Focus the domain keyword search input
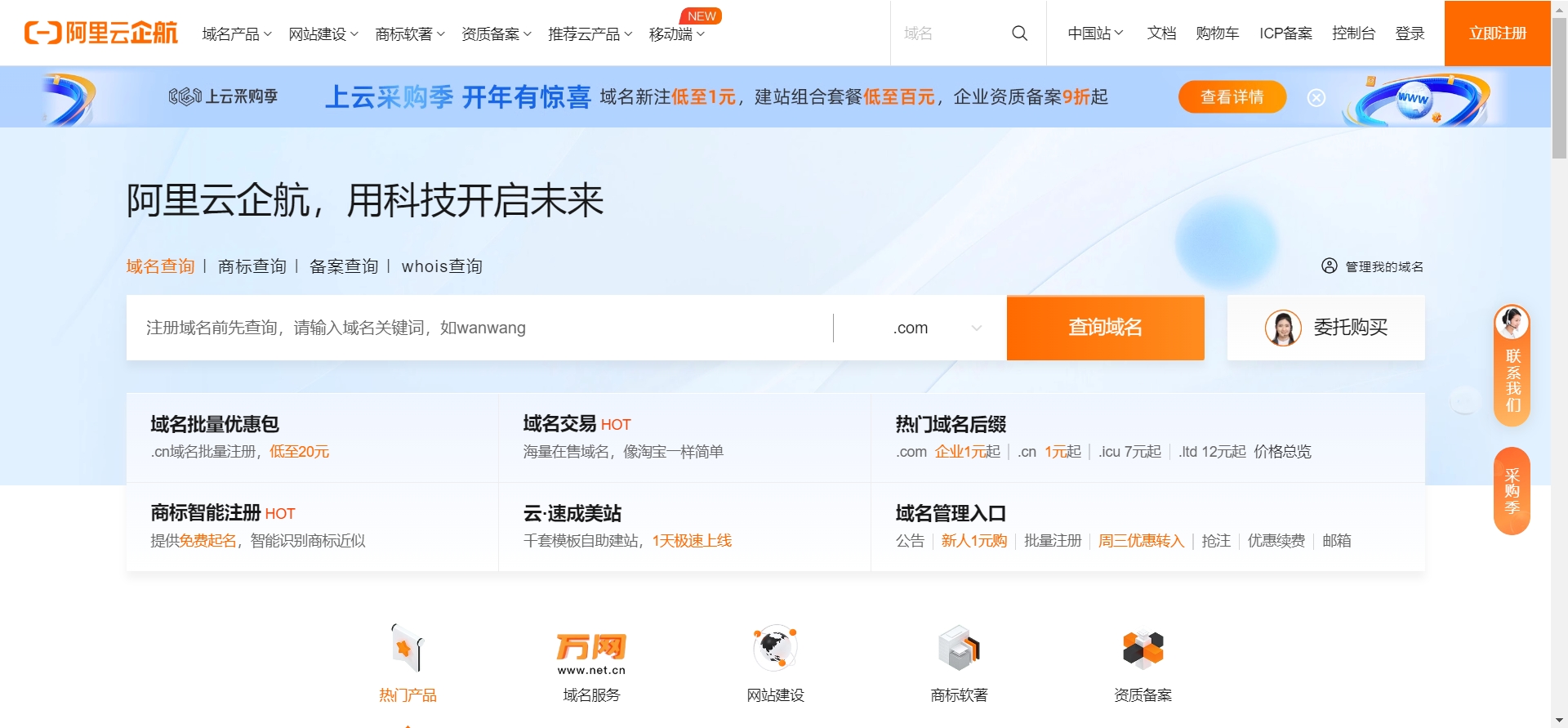1568x728 pixels. 480,328
